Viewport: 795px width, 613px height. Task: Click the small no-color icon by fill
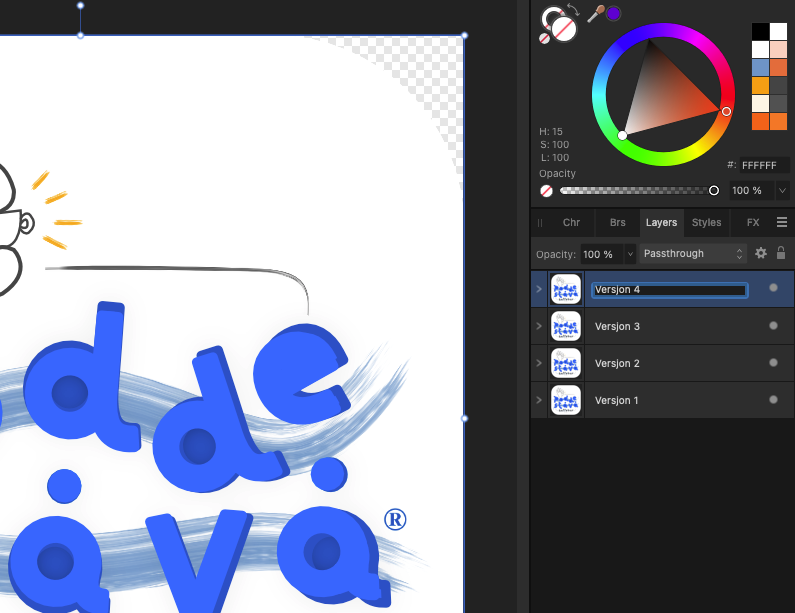point(545,38)
